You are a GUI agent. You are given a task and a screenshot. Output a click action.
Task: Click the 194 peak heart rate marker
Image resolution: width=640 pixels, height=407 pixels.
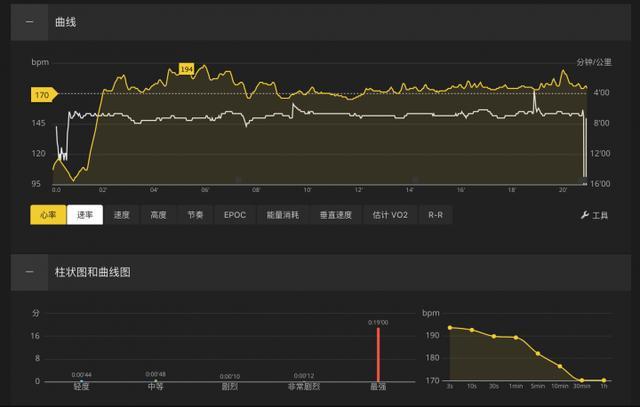[x=186, y=69]
